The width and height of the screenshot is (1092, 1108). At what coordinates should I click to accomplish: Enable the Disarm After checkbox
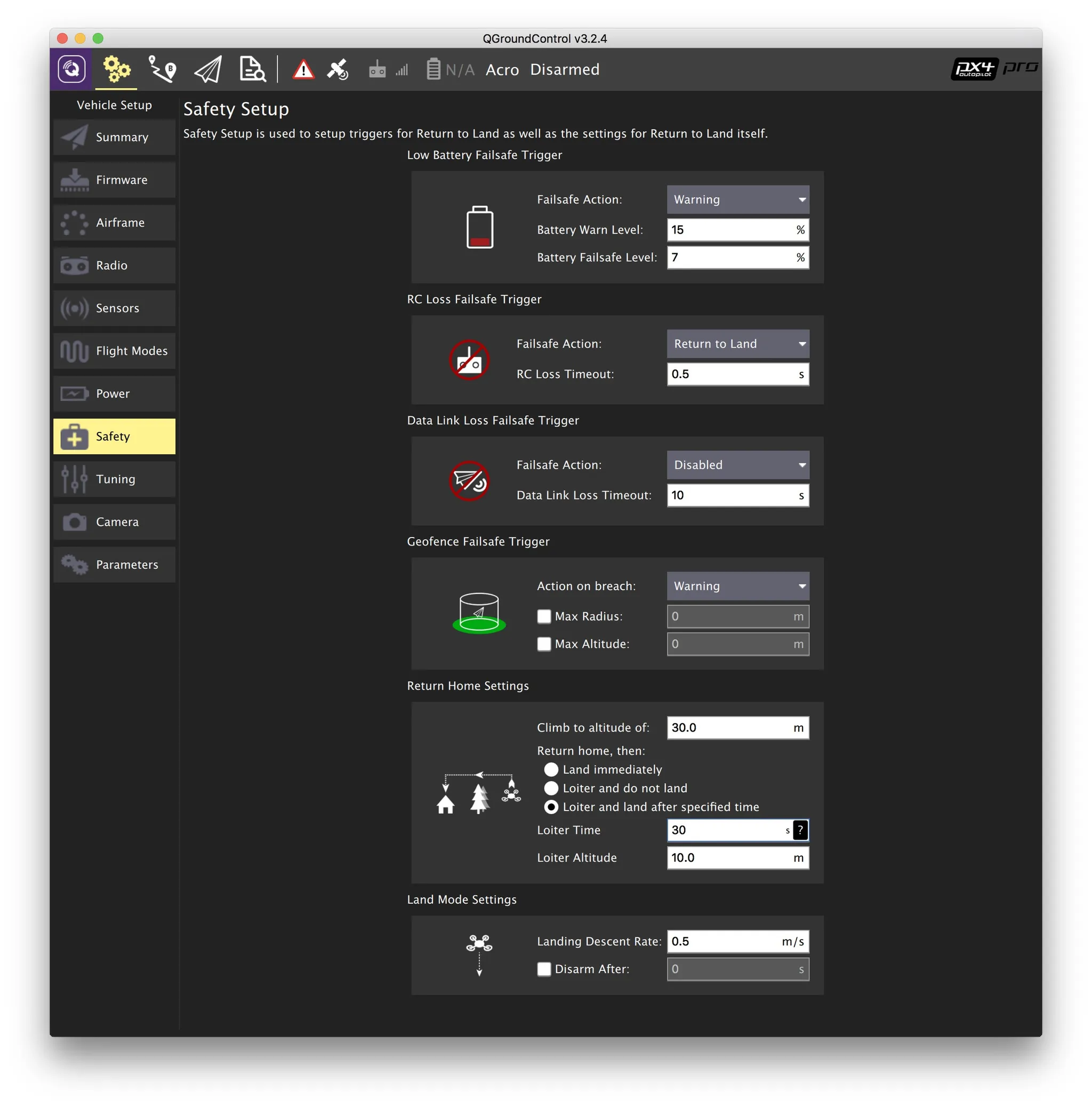click(x=544, y=969)
